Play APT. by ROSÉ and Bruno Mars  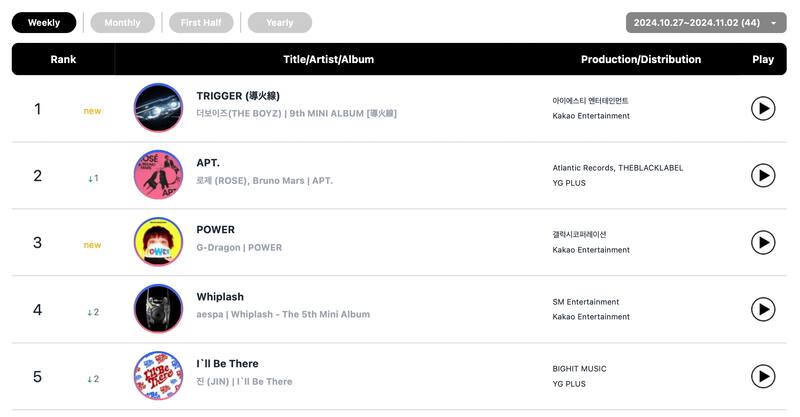763,175
